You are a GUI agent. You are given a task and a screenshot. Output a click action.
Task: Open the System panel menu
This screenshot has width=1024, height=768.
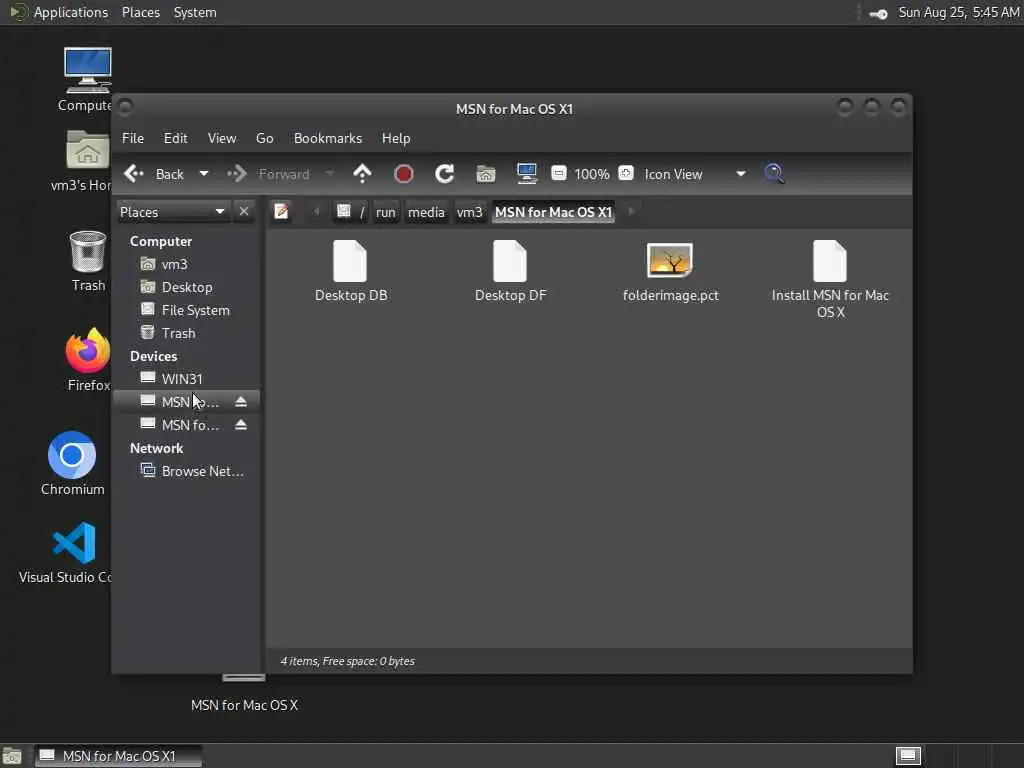coord(195,12)
